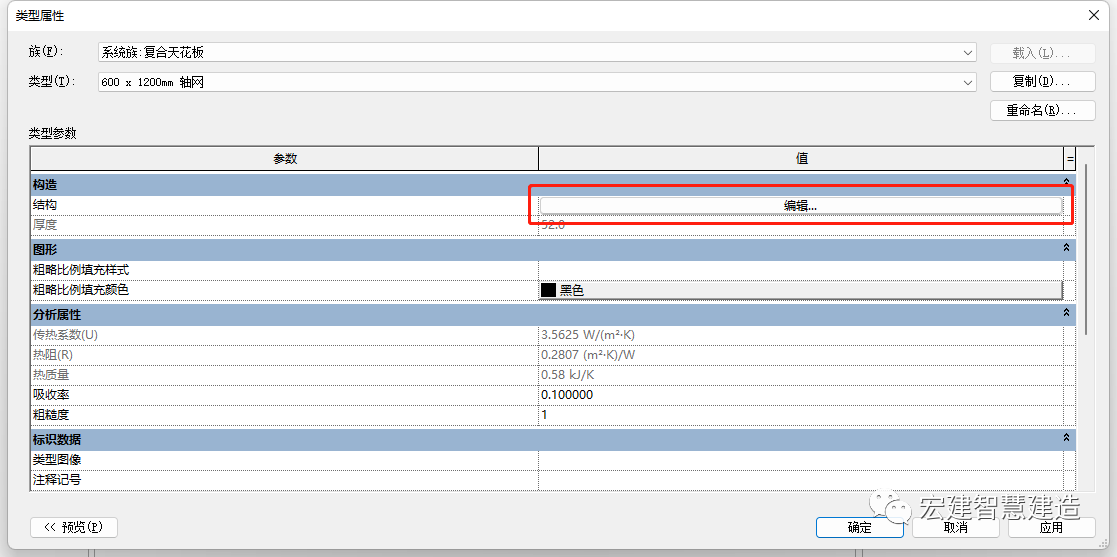Edit the 粗糙度 value 1
The image size is (1117, 557).
(801, 414)
